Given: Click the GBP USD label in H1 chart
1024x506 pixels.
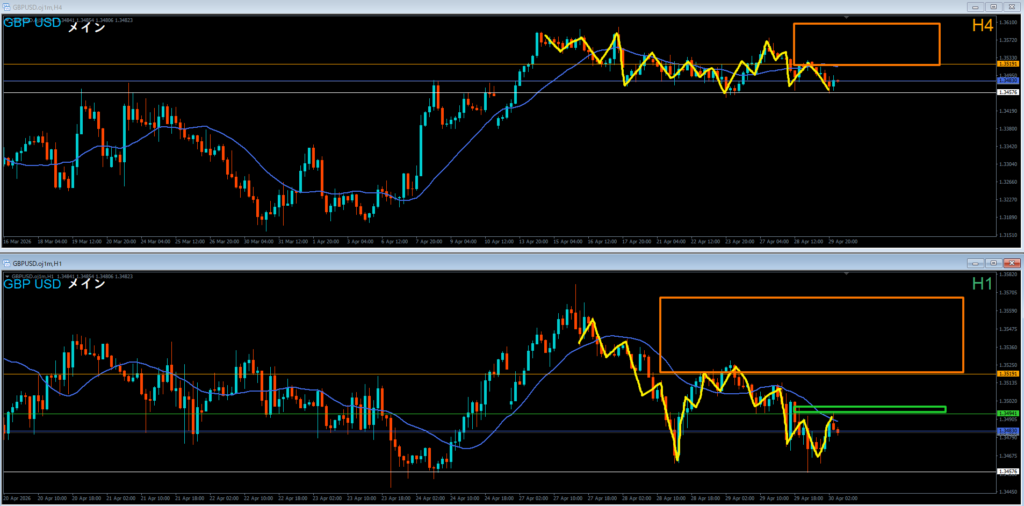Looking at the screenshot, I should (x=32, y=284).
